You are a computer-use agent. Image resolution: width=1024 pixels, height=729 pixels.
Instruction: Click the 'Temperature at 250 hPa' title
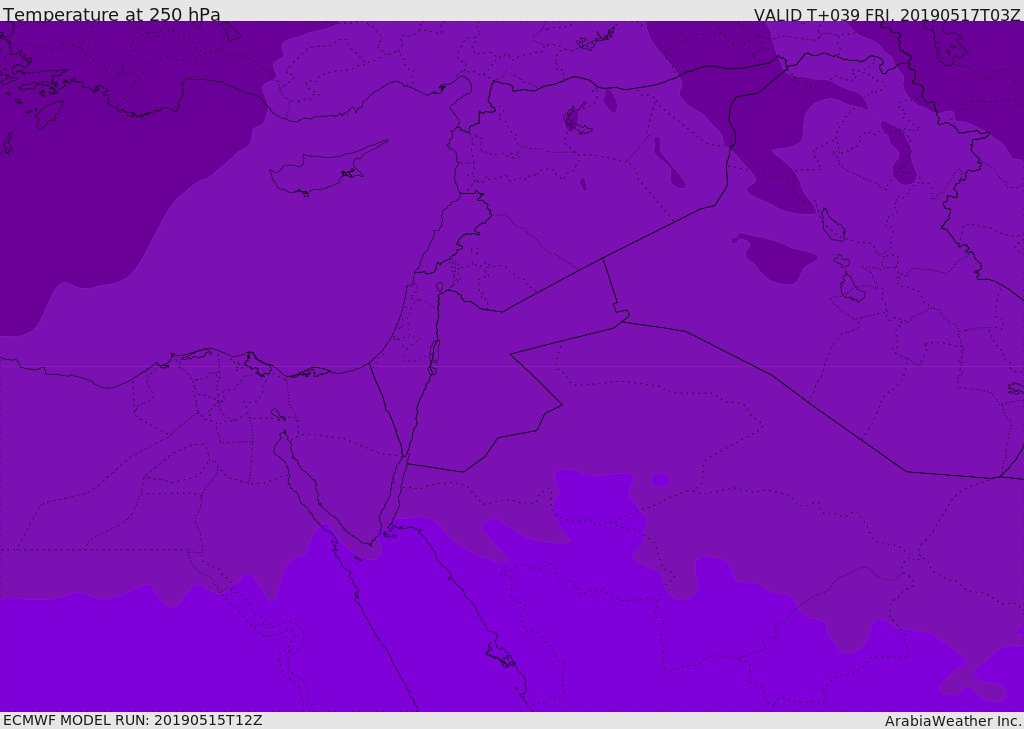pos(112,14)
